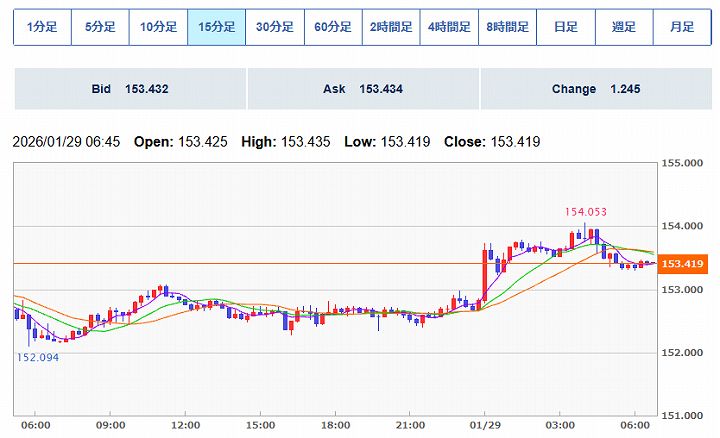Click the Ask 153.434 price box
The image size is (720, 438).
[x=362, y=89]
